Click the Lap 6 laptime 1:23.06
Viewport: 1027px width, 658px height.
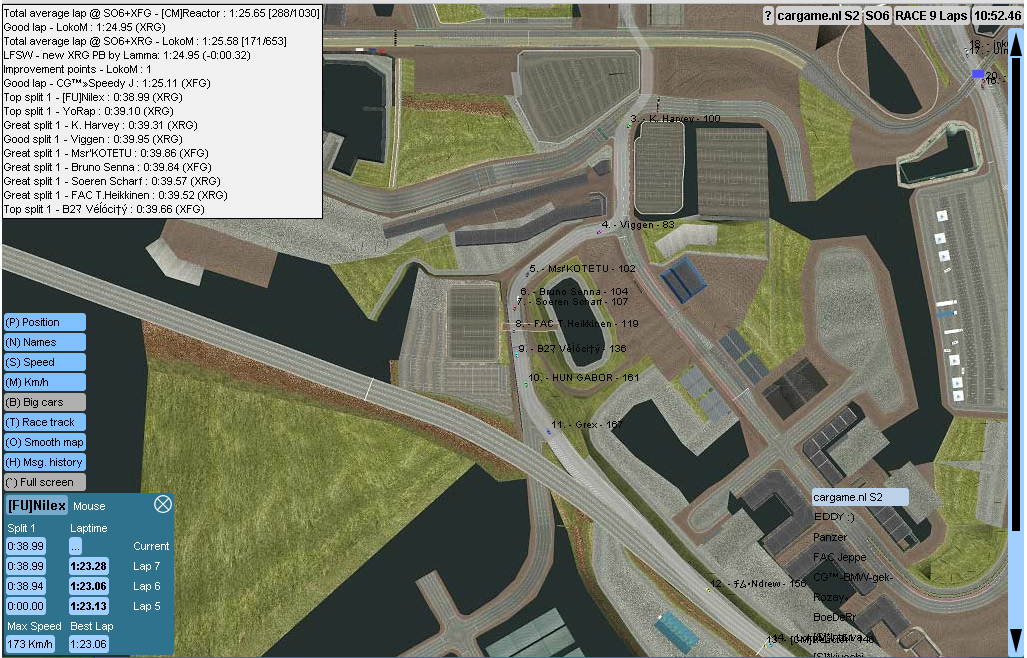[x=89, y=586]
